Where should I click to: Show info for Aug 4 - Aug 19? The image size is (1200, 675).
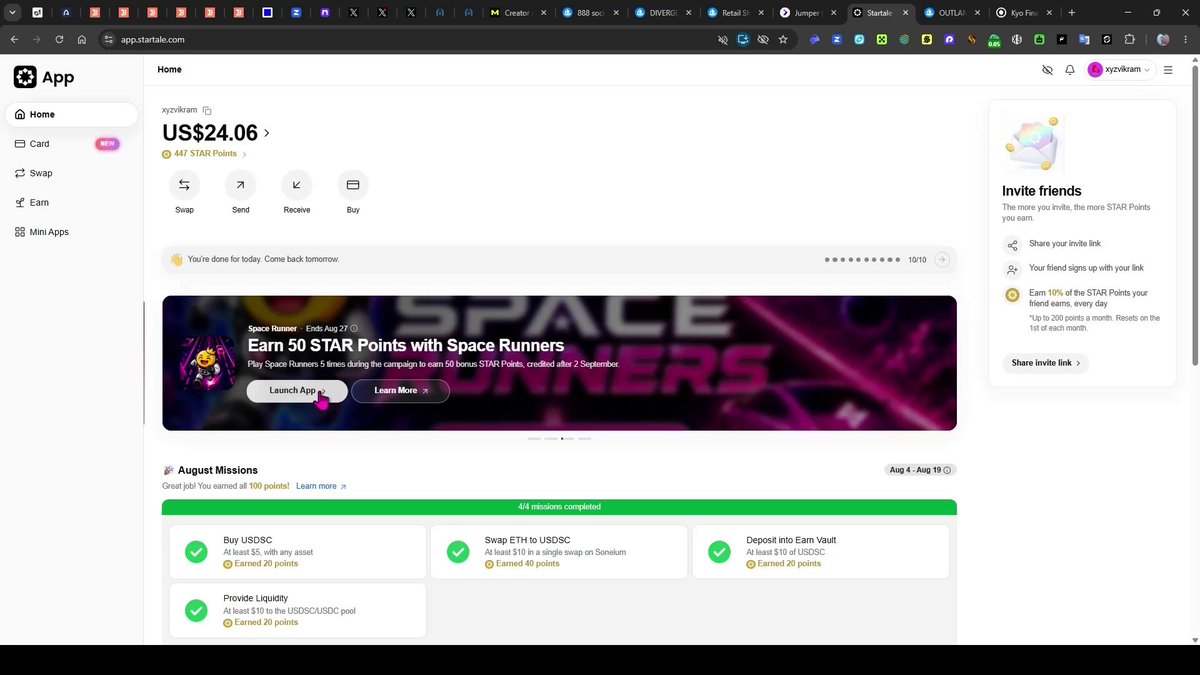tap(947, 470)
